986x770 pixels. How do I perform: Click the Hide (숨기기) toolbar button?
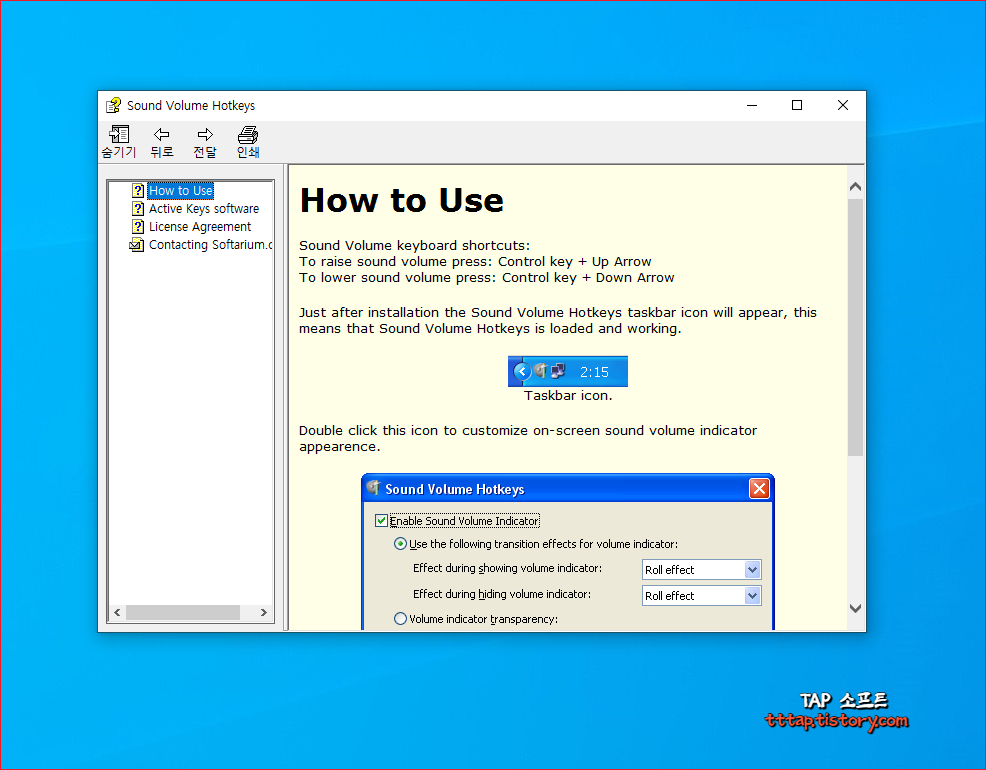[x=119, y=141]
